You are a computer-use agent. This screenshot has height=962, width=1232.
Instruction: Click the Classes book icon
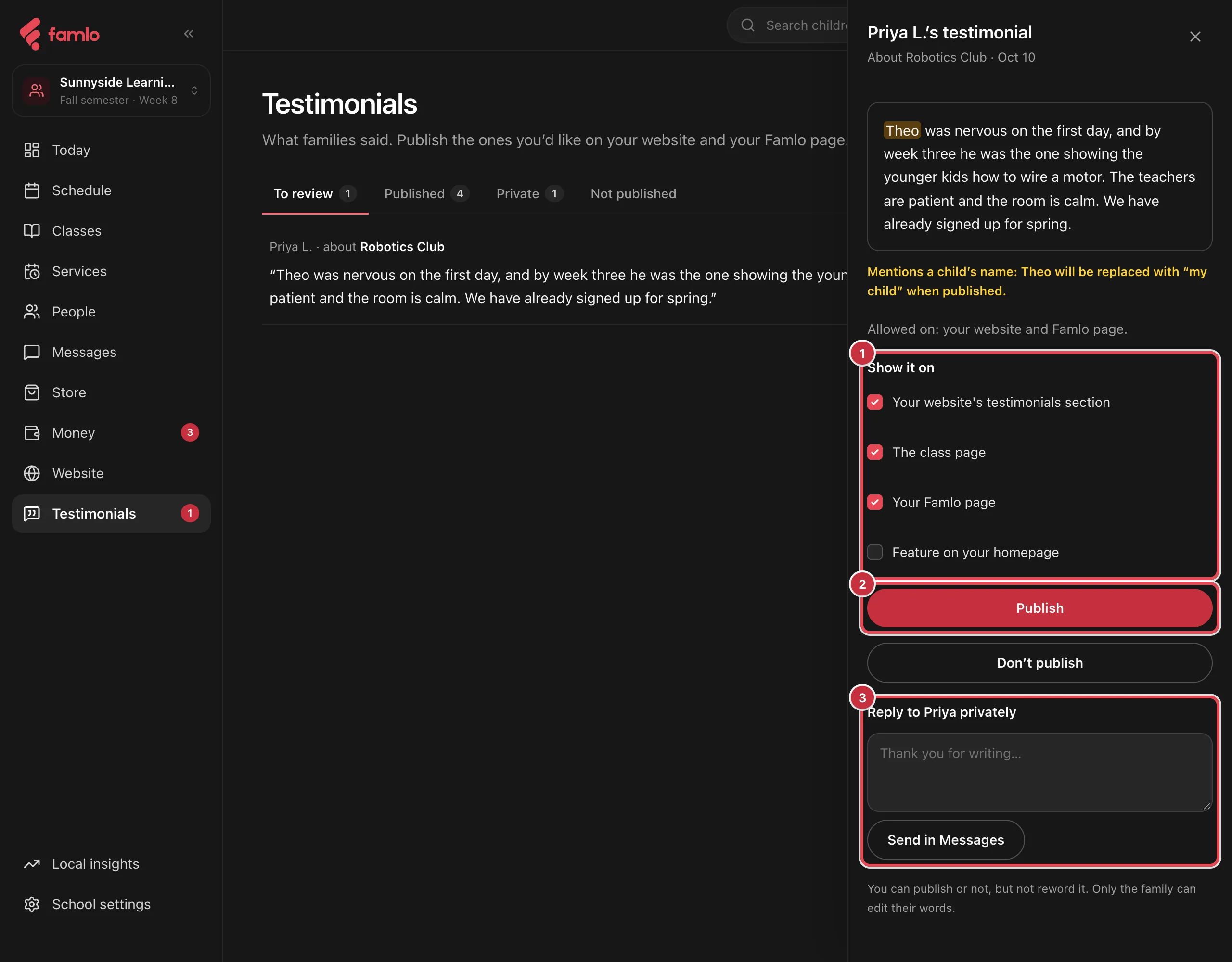click(32, 230)
